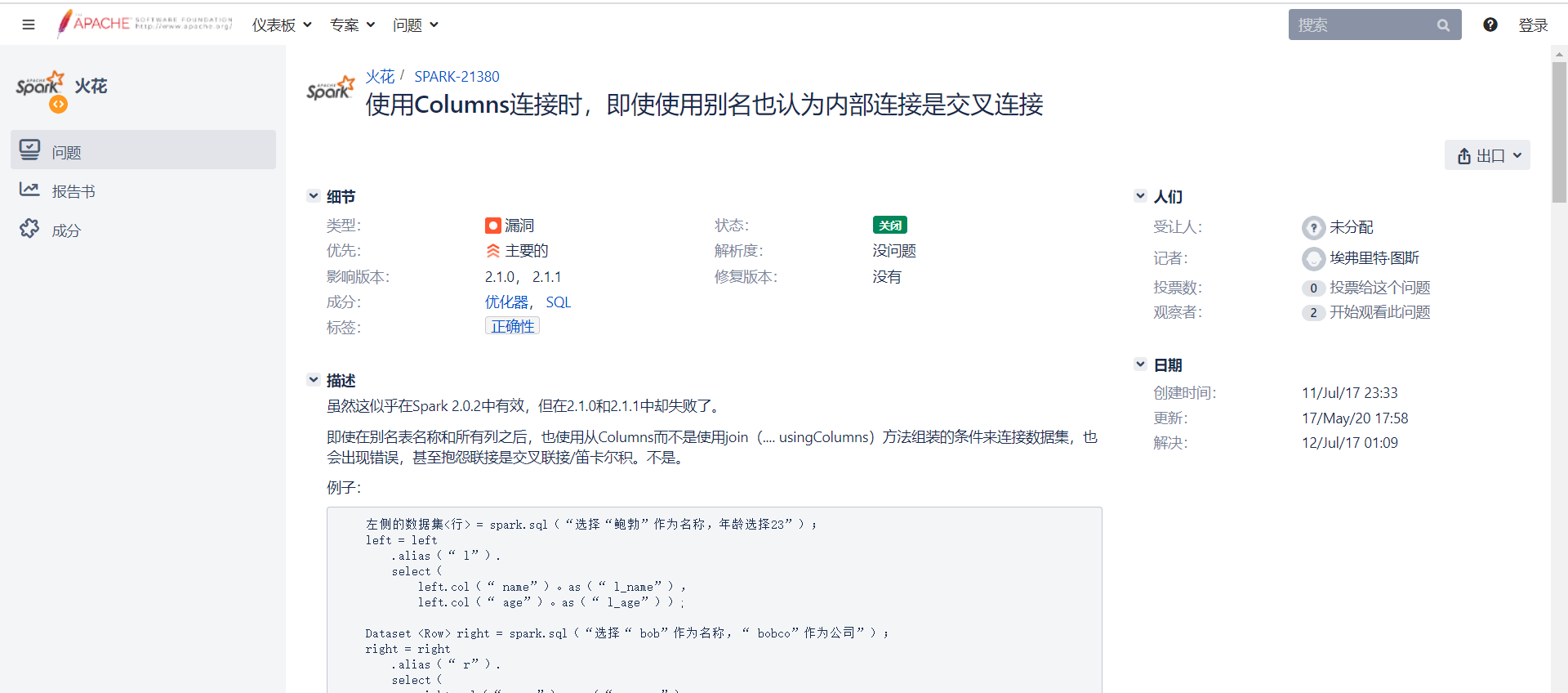Viewport: 1568px width, 693px height.
Task: Toggle the hamburger sidebar menu icon
Action: tap(29, 25)
